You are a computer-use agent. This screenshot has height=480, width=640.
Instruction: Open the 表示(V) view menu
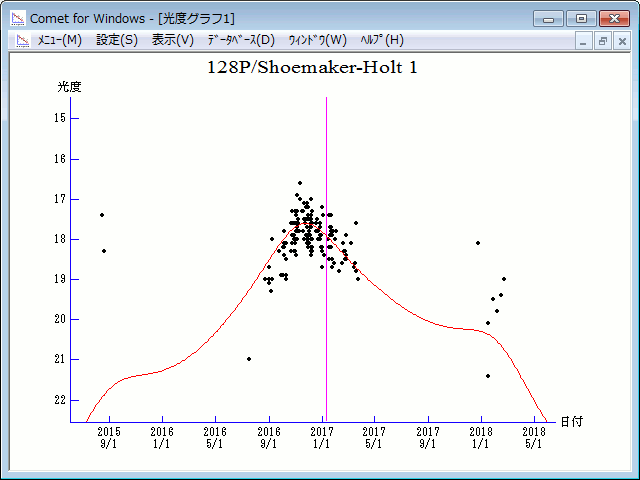(173, 40)
